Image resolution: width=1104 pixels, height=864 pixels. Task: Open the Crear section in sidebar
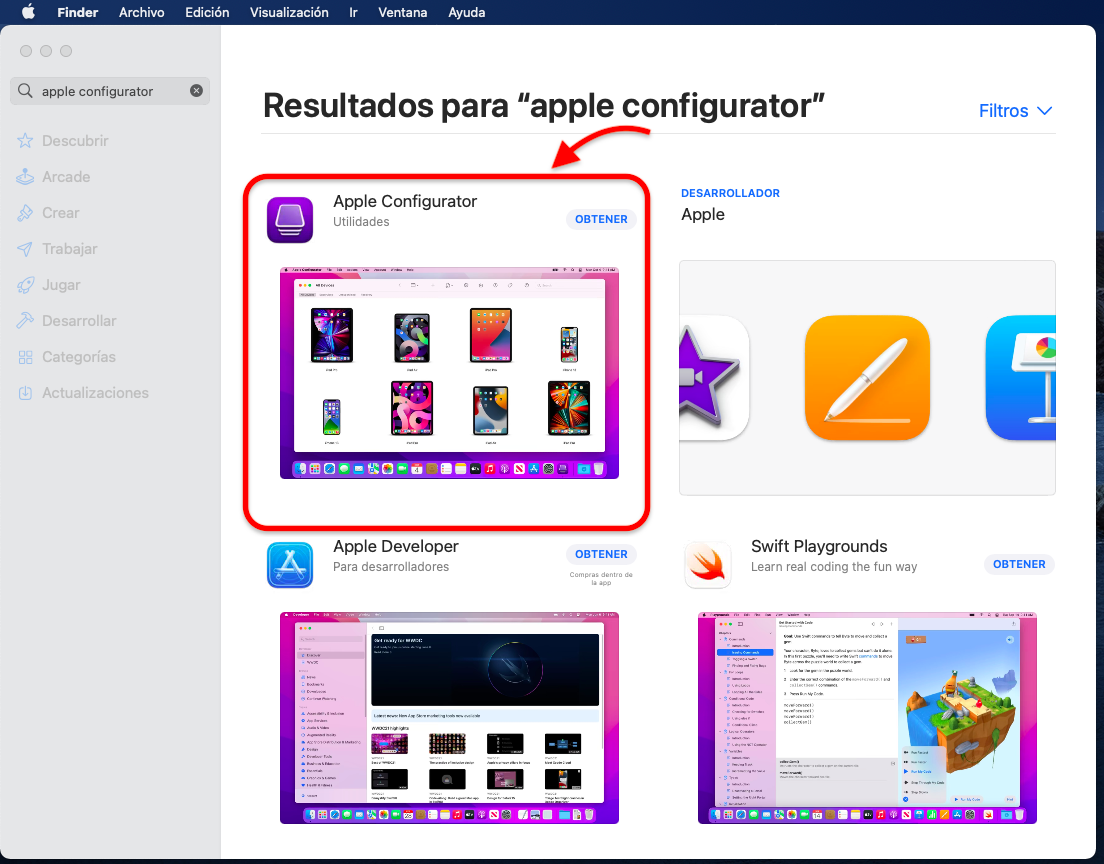[x=66, y=212]
